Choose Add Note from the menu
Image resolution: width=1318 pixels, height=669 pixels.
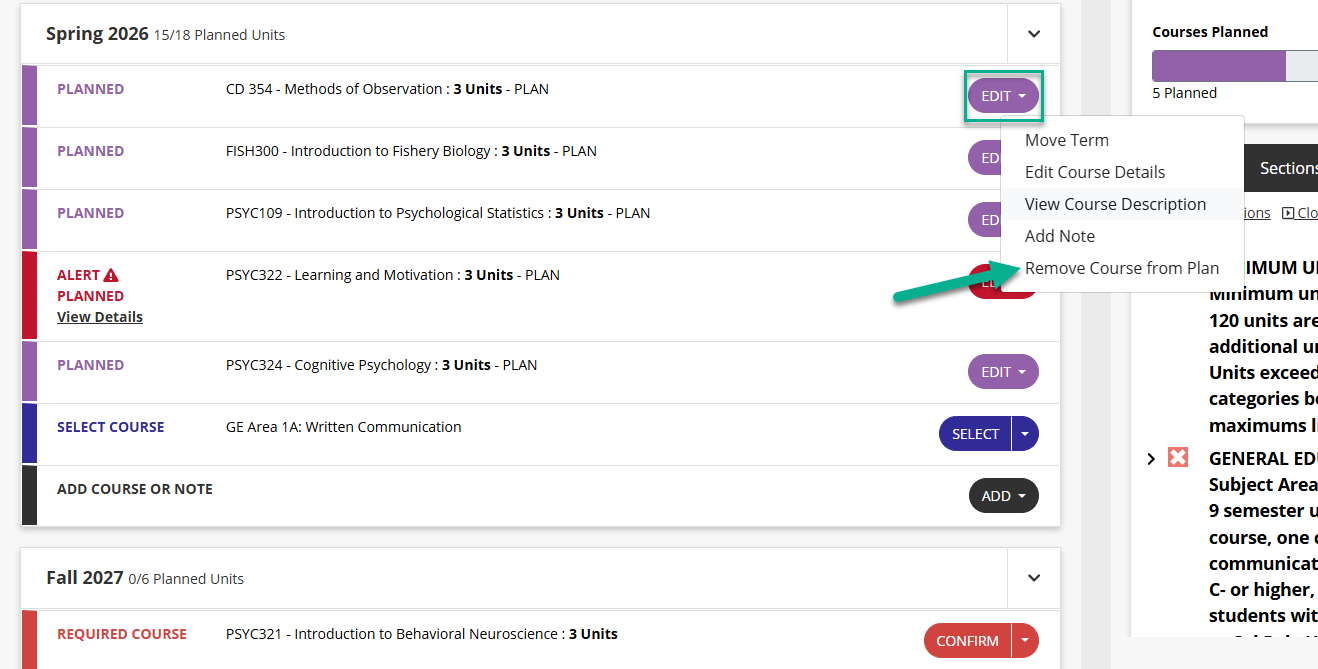point(1059,236)
